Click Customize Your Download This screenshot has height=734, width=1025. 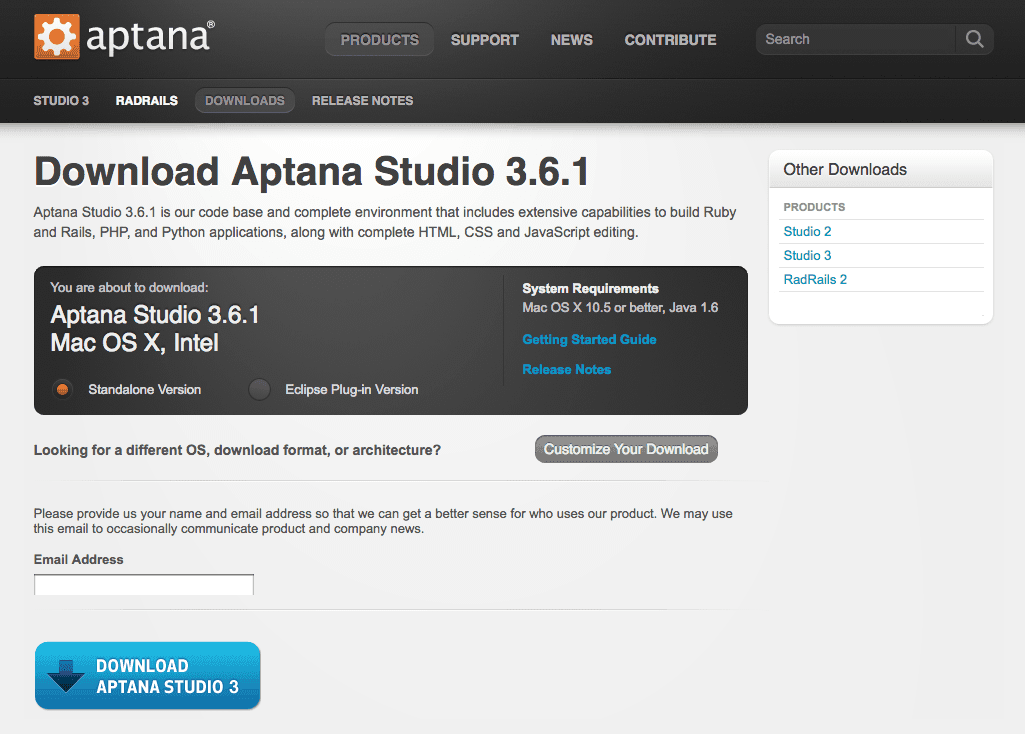[626, 449]
